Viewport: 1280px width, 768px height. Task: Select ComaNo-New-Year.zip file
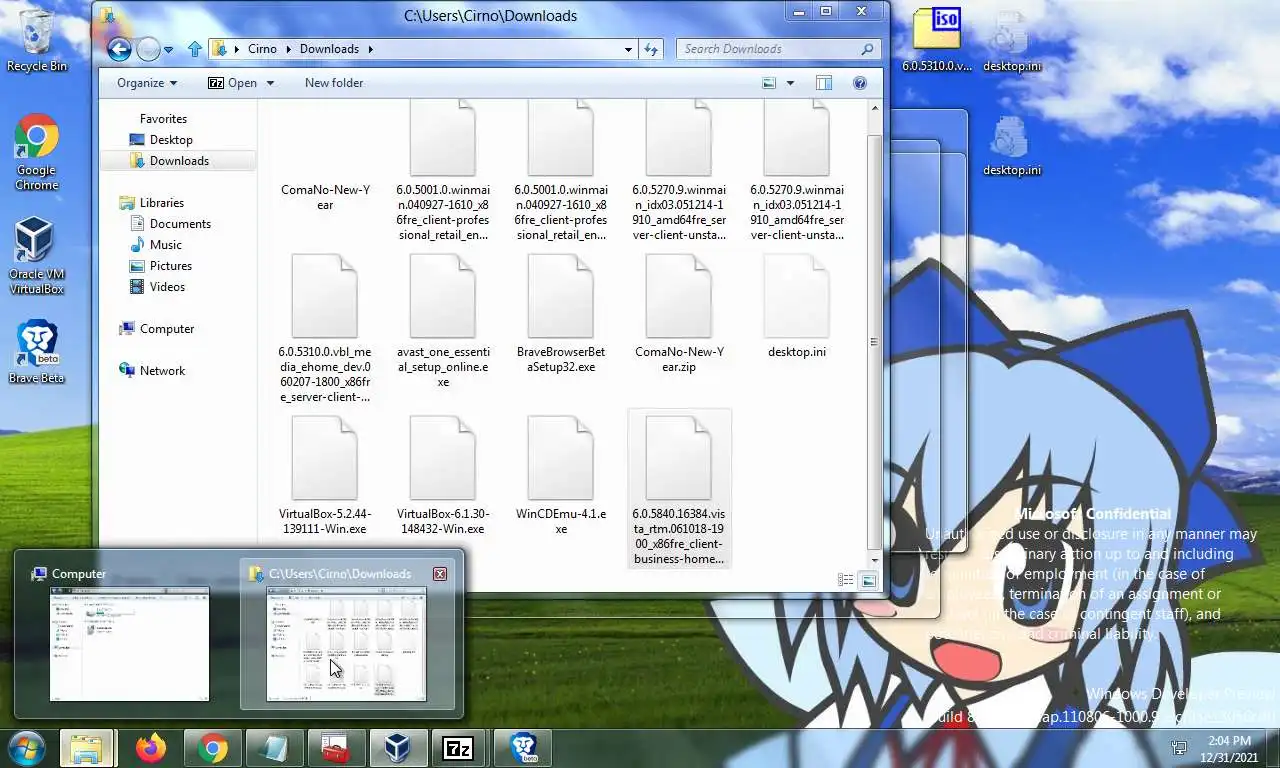pyautogui.click(x=679, y=315)
